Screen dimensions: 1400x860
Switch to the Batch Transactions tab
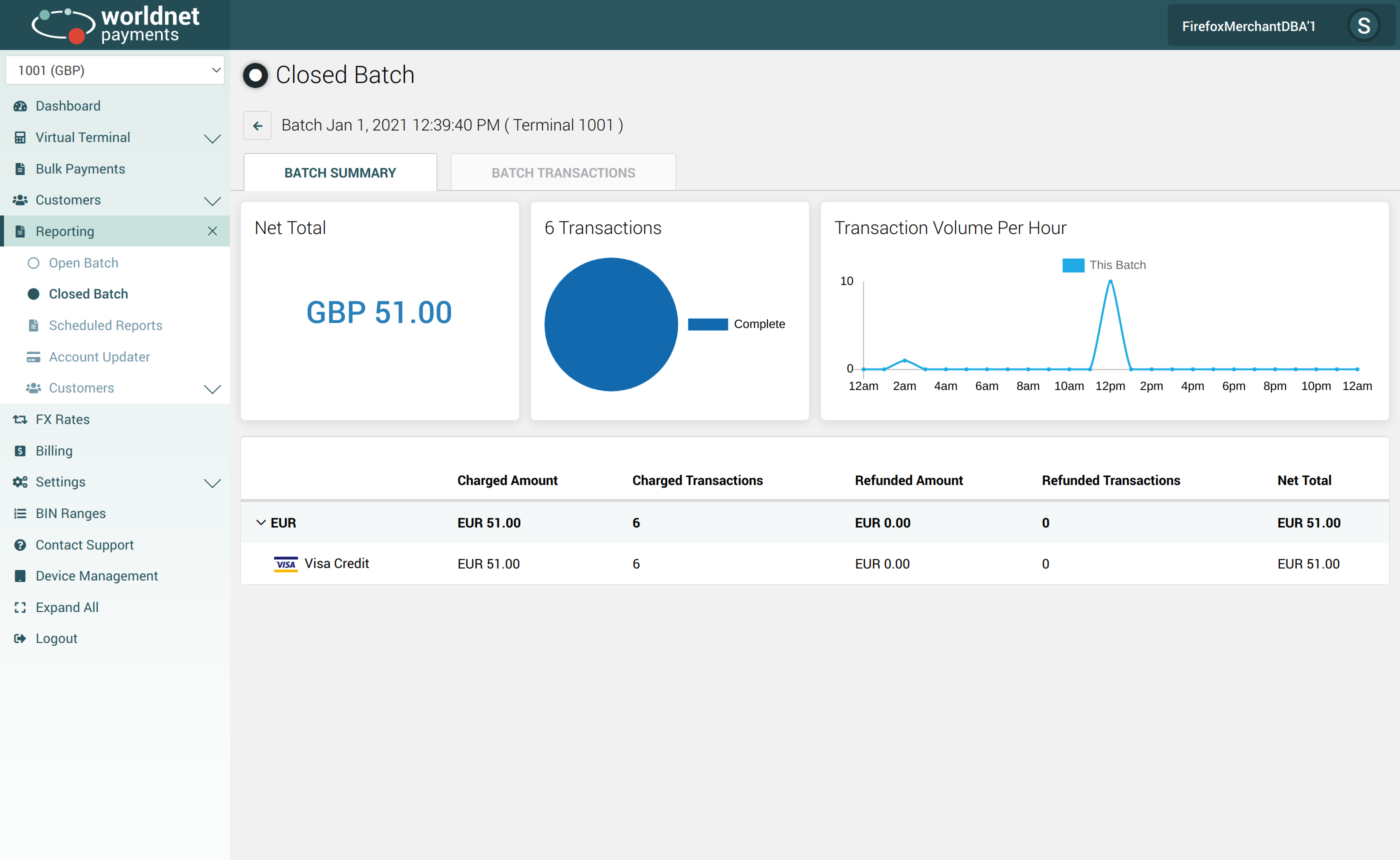point(563,173)
